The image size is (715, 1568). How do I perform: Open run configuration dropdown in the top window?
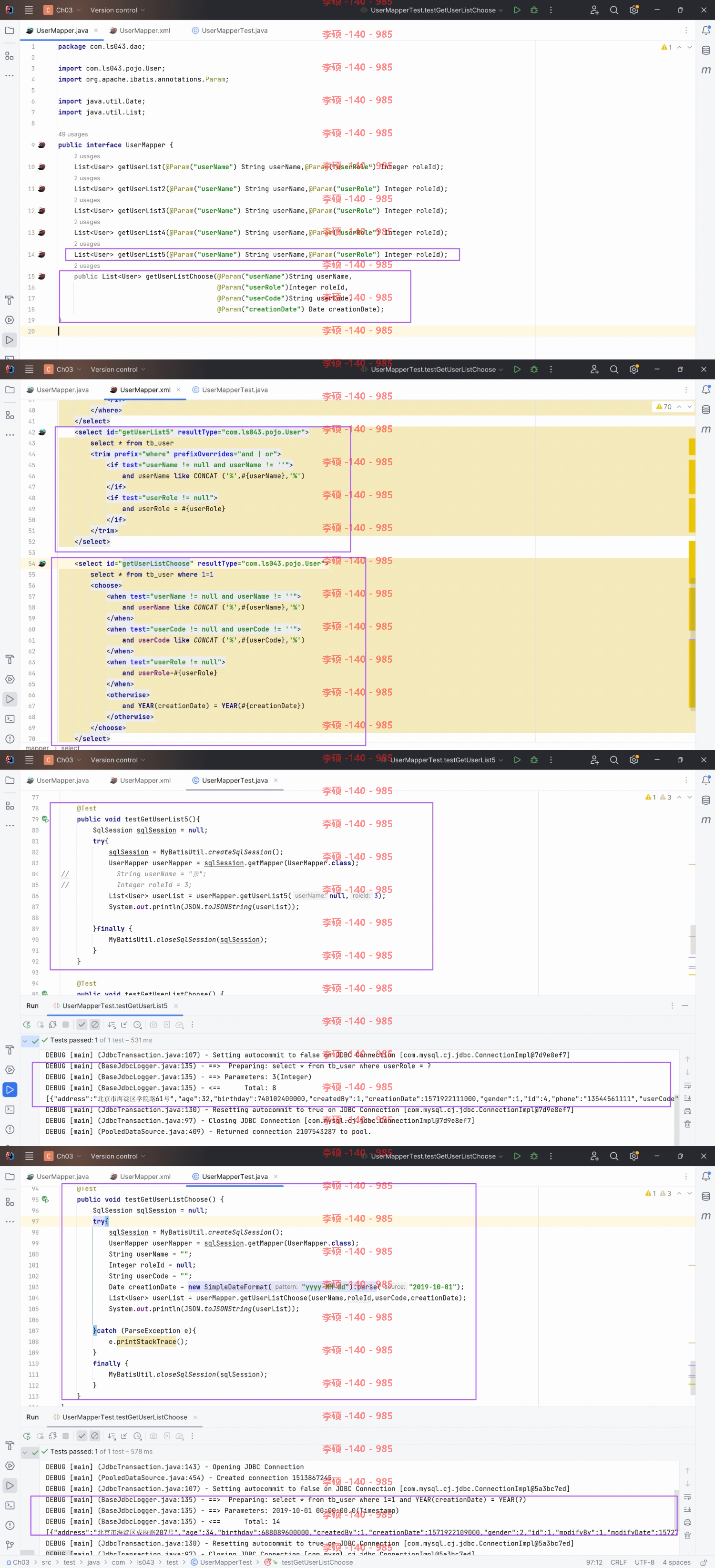coord(431,10)
